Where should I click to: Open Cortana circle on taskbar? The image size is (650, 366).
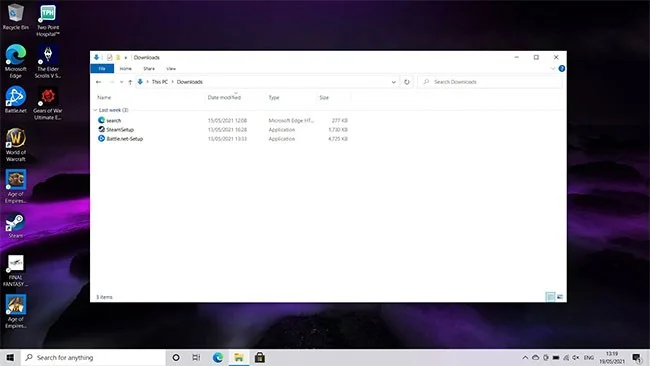coord(176,357)
